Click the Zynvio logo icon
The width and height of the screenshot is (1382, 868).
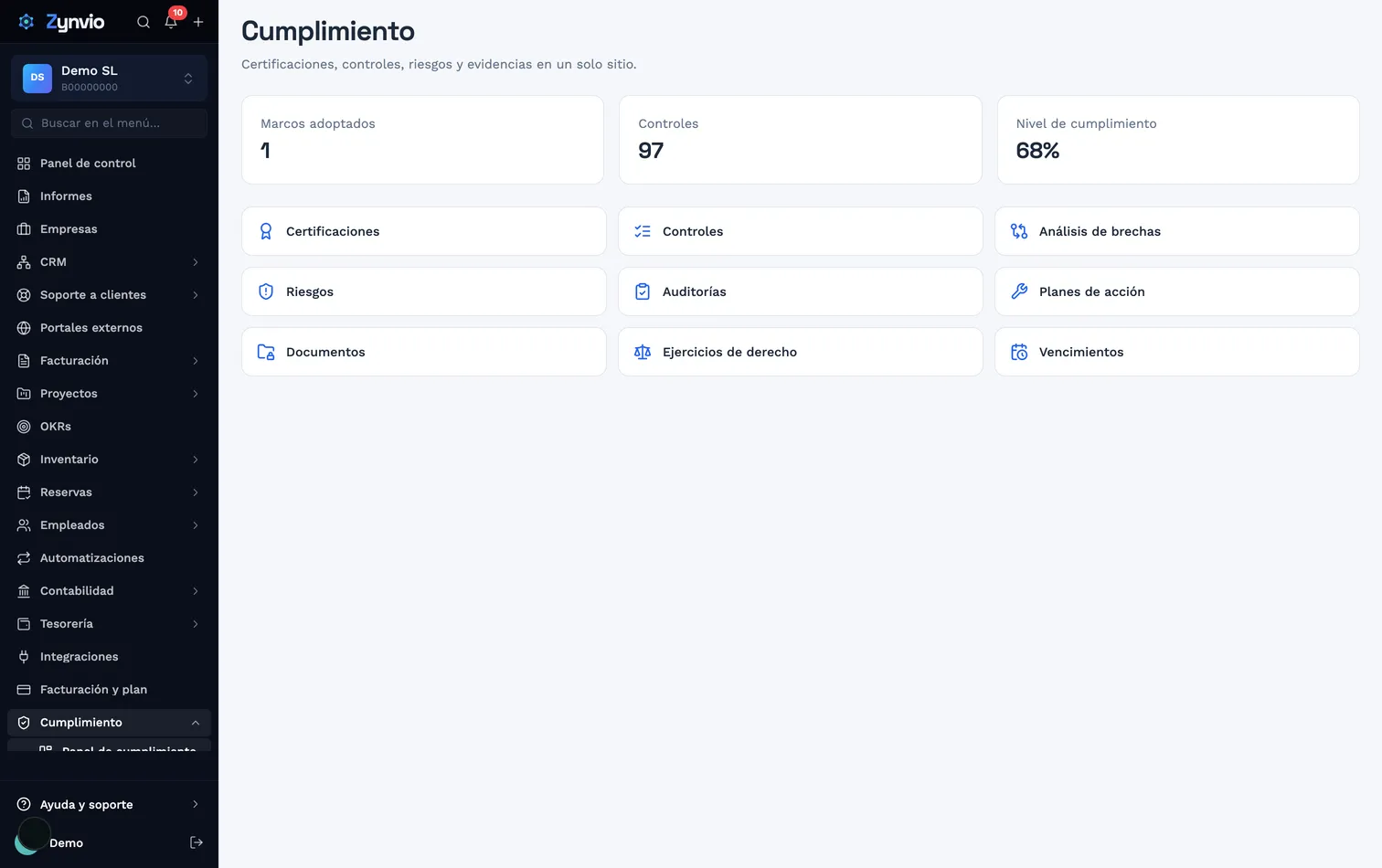pos(27,22)
